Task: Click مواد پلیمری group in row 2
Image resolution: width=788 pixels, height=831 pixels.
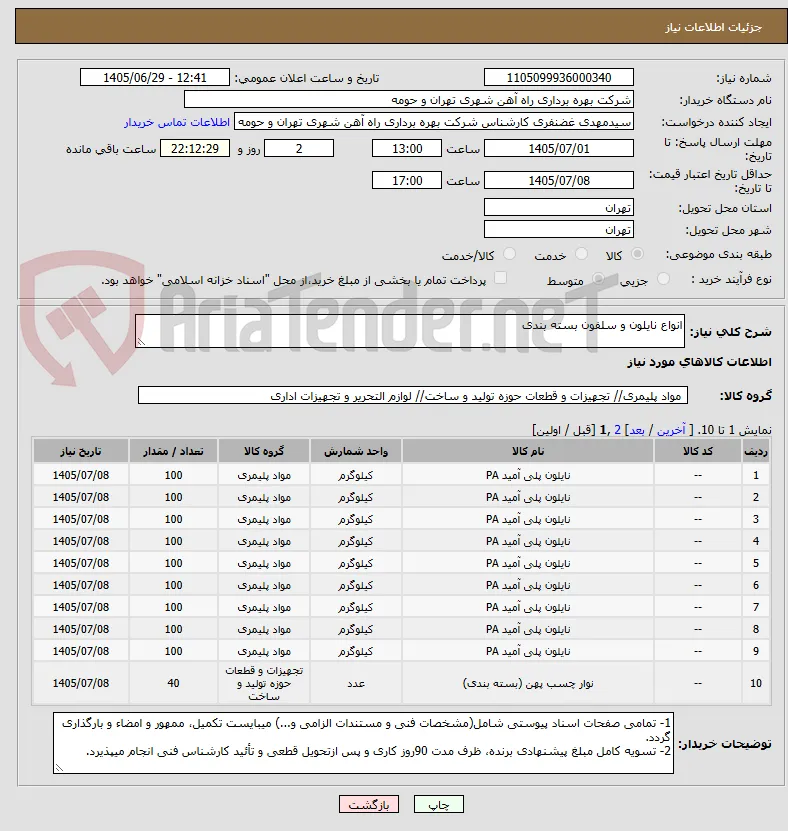Action: pos(264,498)
